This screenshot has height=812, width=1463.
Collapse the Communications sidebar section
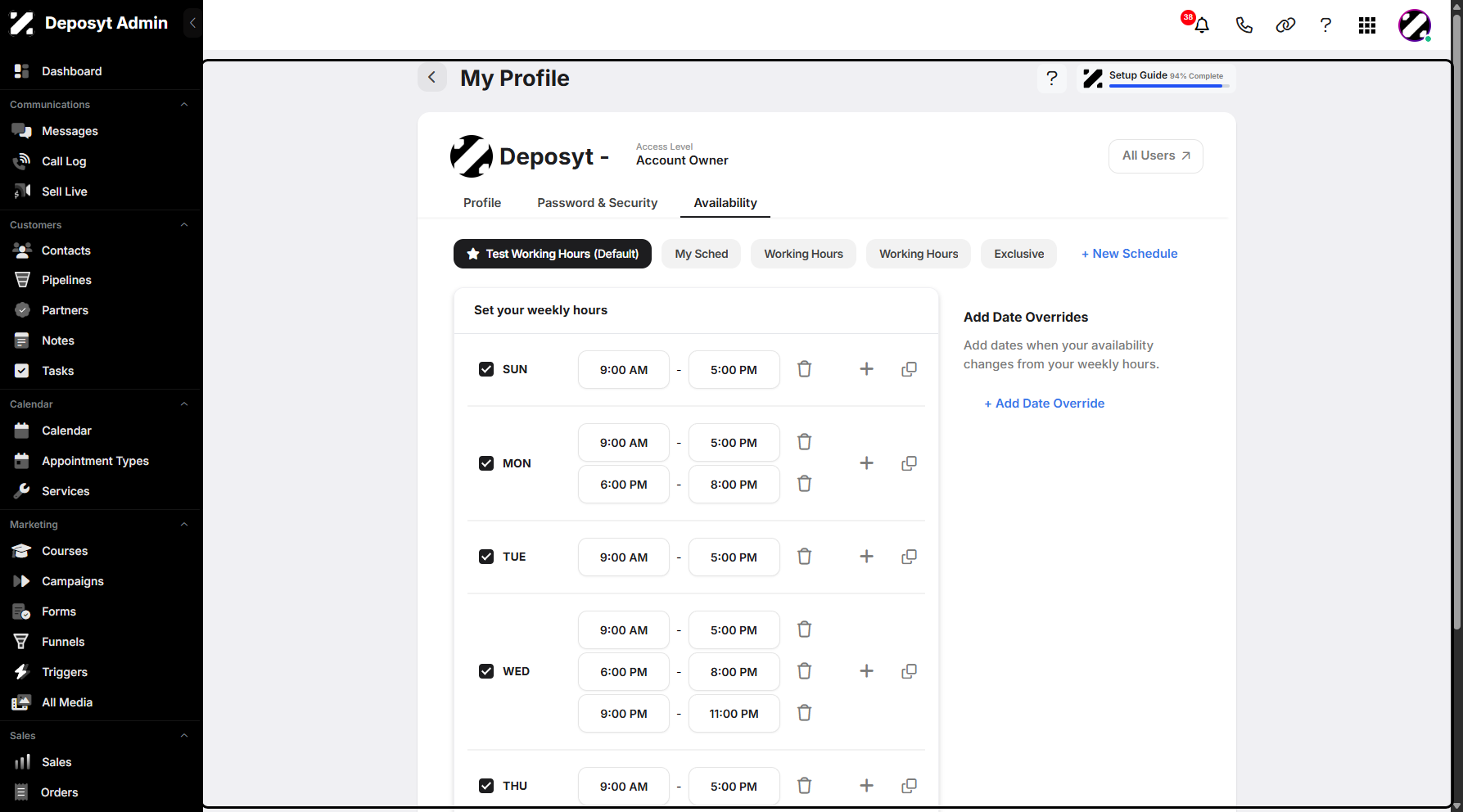click(x=184, y=105)
